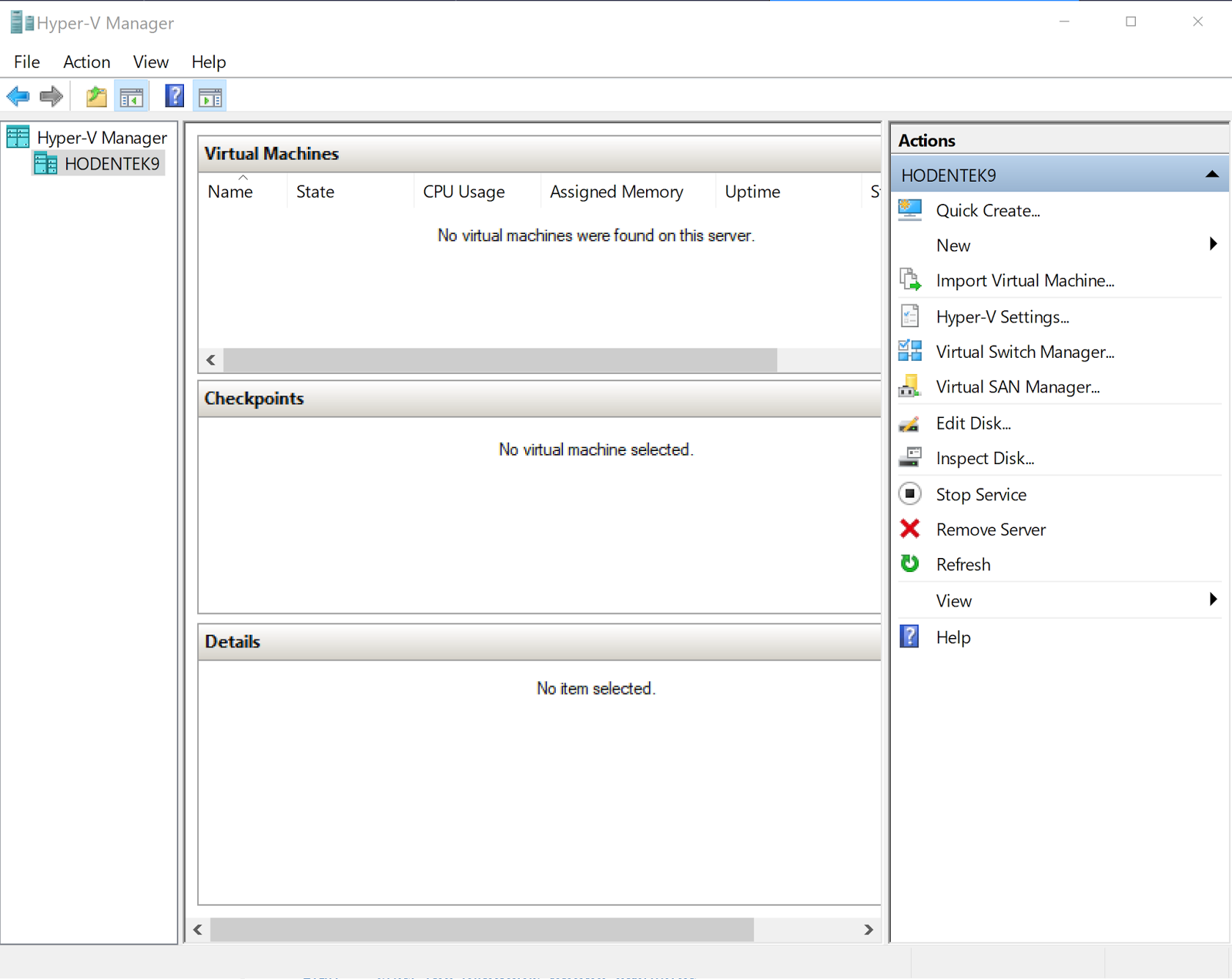
Task: Click the blue Help question-mark toolbar icon
Action: [174, 95]
